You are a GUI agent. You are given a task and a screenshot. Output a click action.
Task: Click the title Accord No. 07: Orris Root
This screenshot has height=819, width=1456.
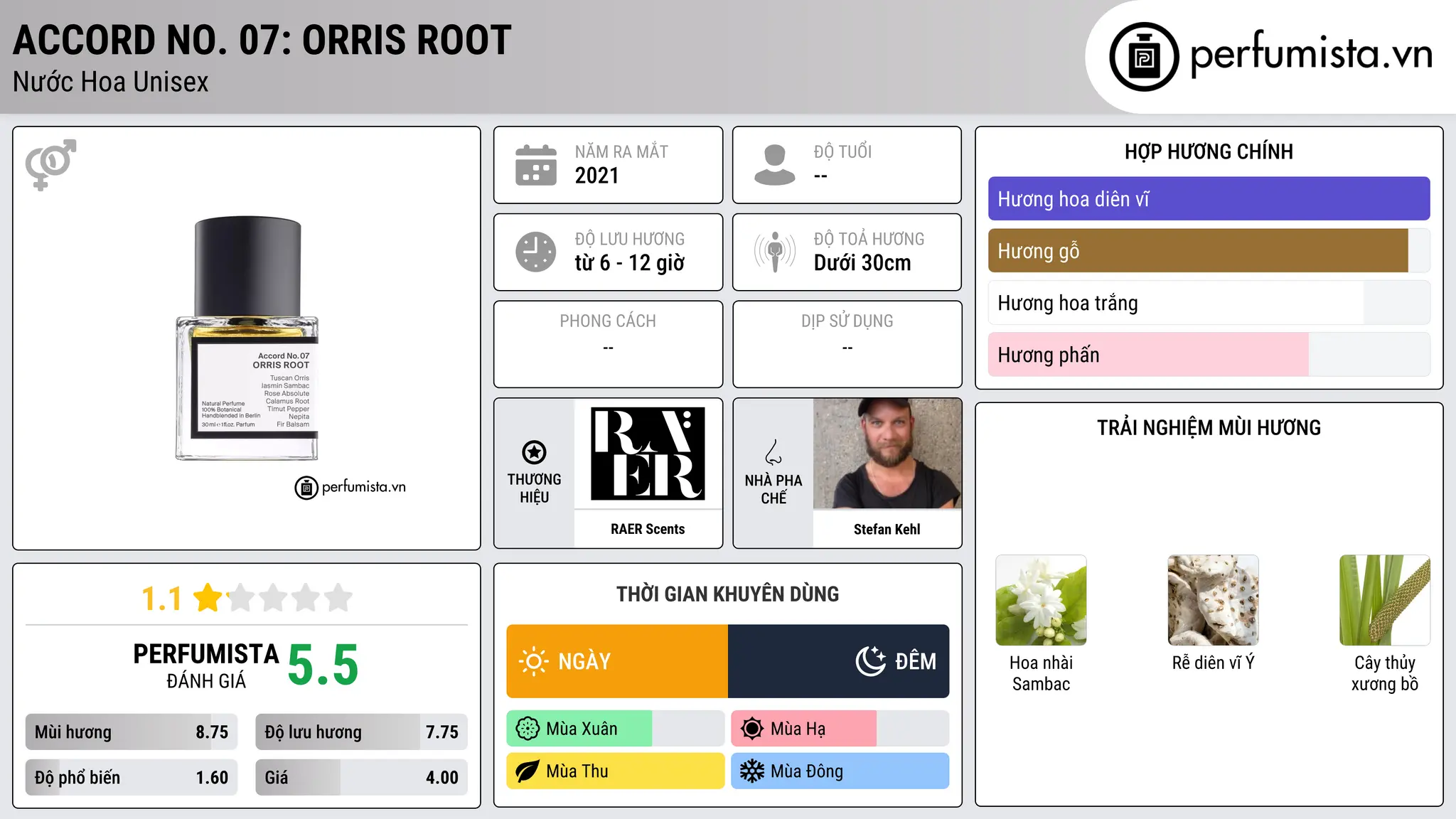[262, 40]
